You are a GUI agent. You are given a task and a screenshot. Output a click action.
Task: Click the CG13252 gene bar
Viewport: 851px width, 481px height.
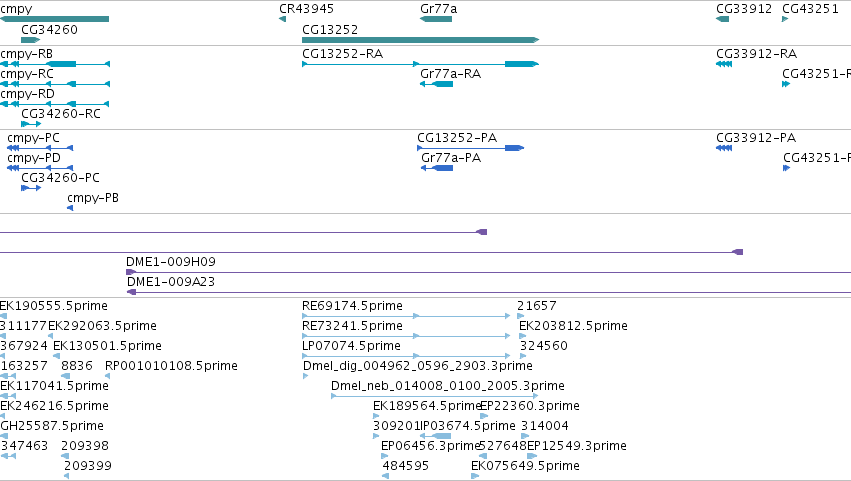420,40
